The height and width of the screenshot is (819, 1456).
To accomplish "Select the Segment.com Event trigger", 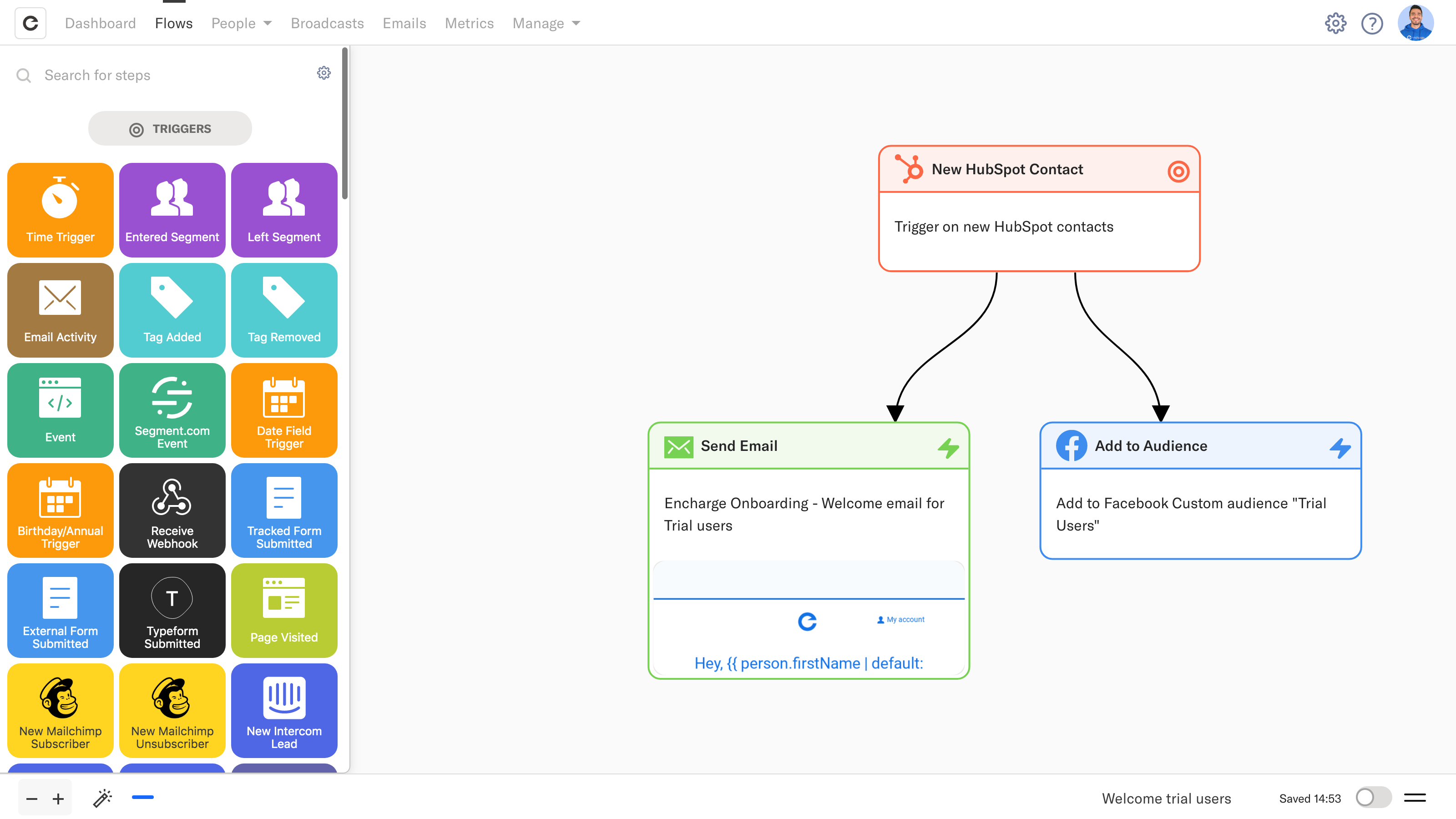I will pos(172,410).
